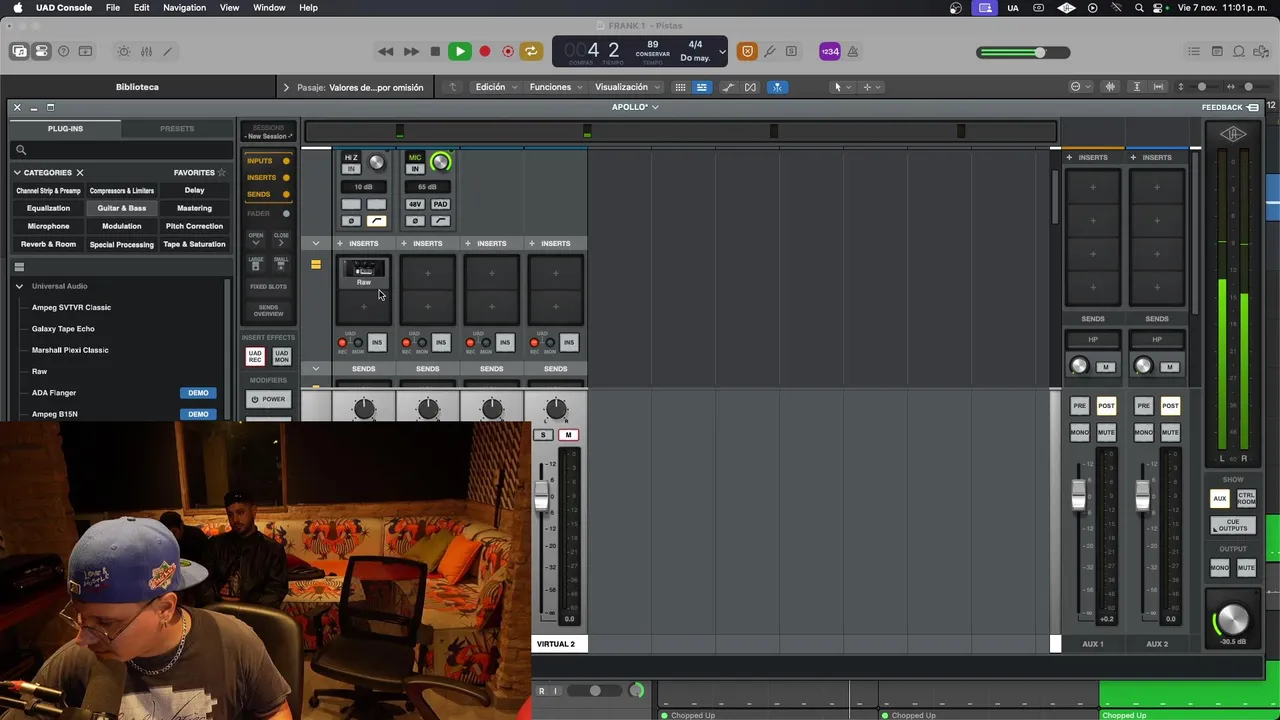
Task: Open the Help menu
Action: pyautogui.click(x=308, y=8)
